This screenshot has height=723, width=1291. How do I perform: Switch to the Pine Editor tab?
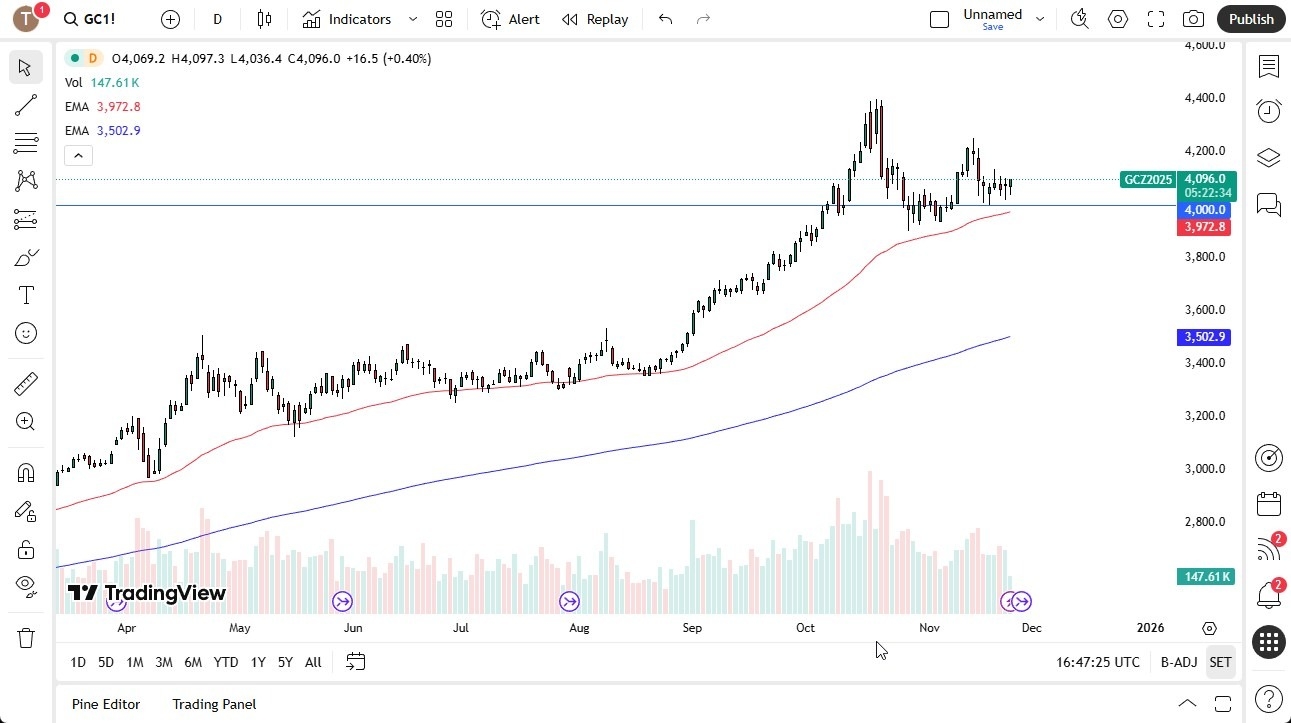pyautogui.click(x=105, y=704)
